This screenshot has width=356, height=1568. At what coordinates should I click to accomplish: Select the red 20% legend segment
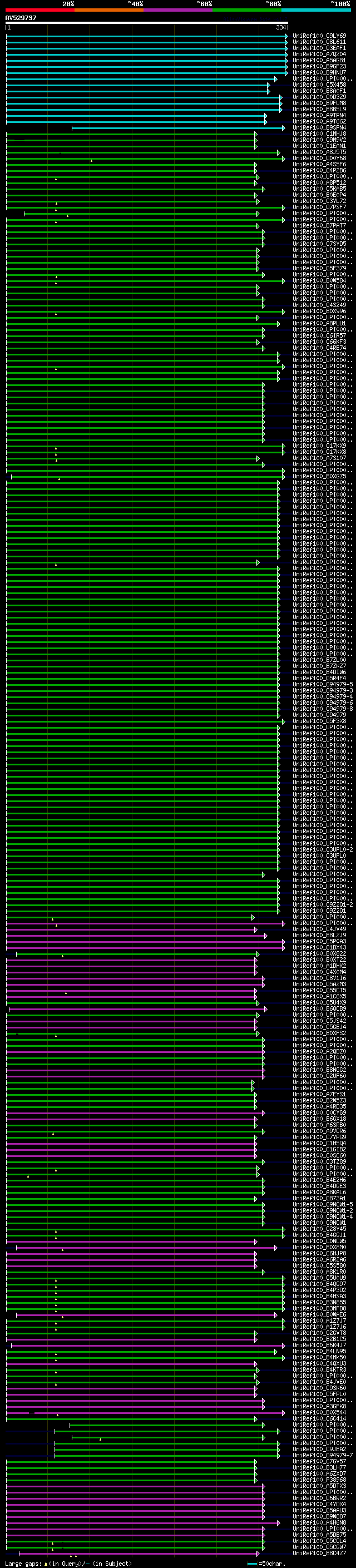point(40,10)
